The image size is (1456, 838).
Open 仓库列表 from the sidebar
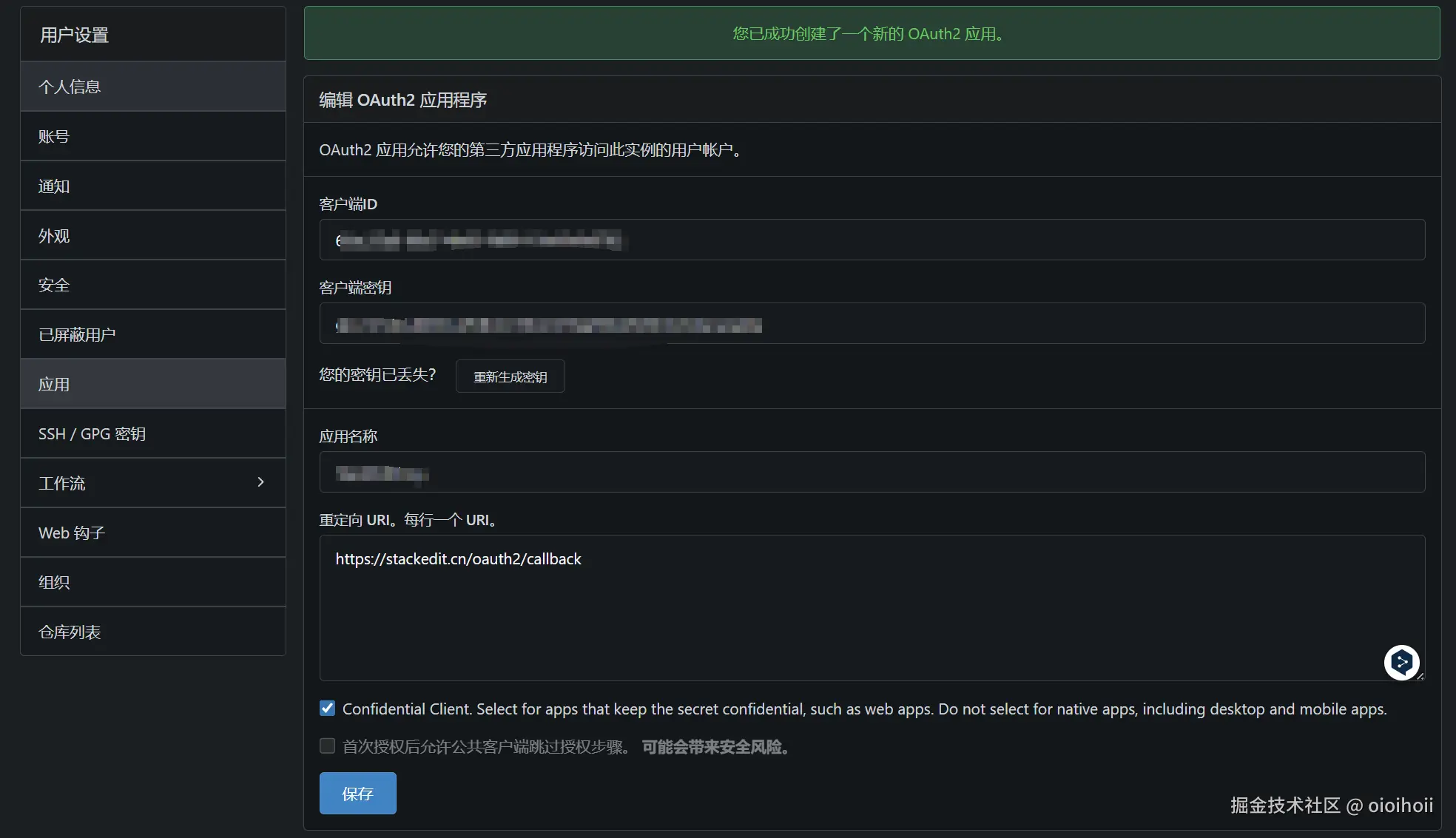coord(70,632)
